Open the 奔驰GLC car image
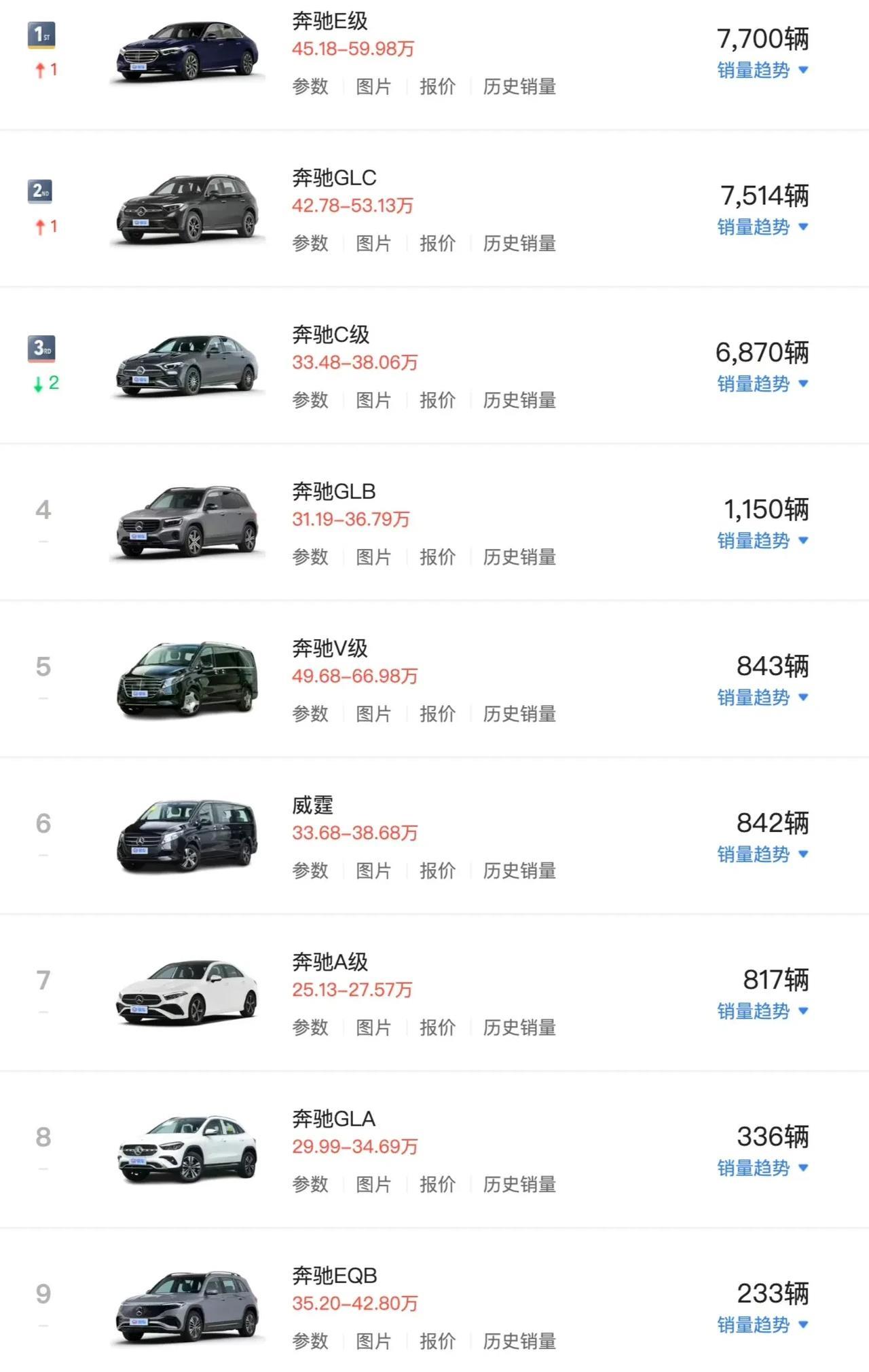 pyautogui.click(x=187, y=209)
